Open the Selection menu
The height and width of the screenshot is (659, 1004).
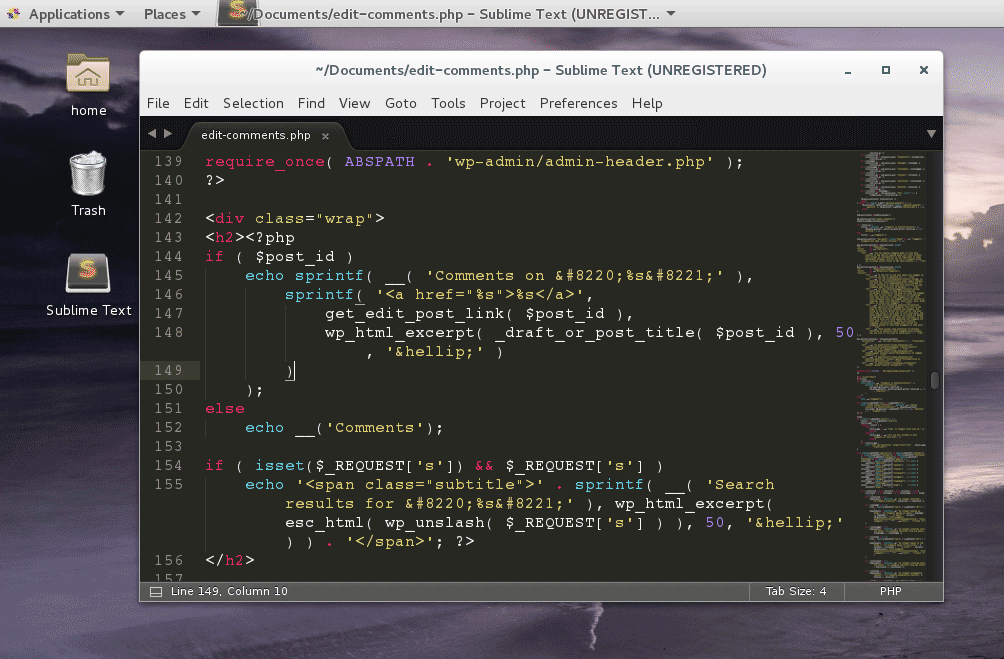coord(253,103)
